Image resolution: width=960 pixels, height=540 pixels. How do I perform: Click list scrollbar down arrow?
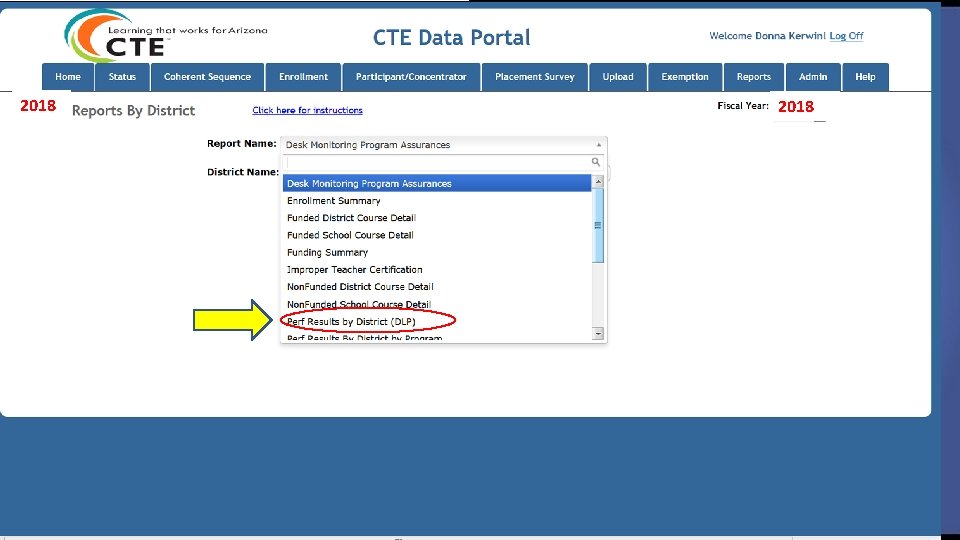[x=598, y=334]
